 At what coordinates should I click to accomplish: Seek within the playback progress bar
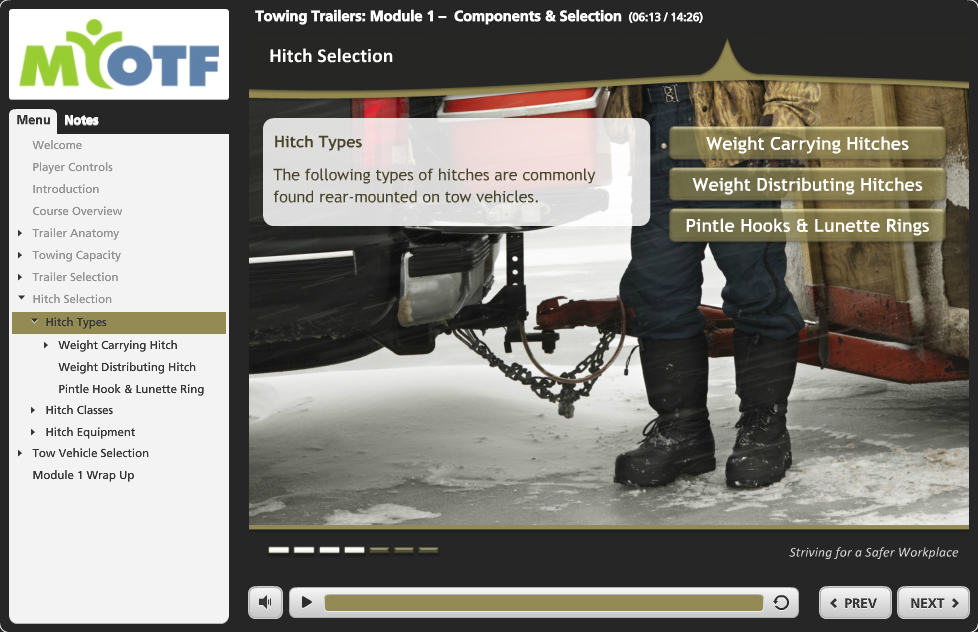click(x=543, y=602)
